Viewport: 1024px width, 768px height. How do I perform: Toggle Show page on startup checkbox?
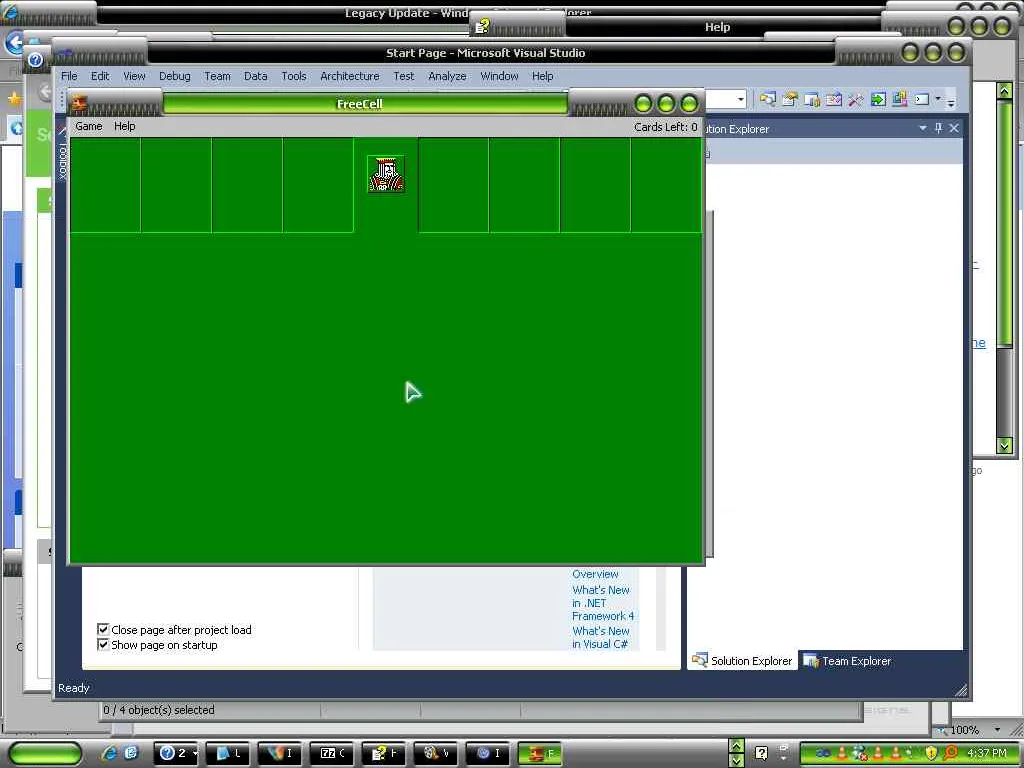(x=103, y=645)
